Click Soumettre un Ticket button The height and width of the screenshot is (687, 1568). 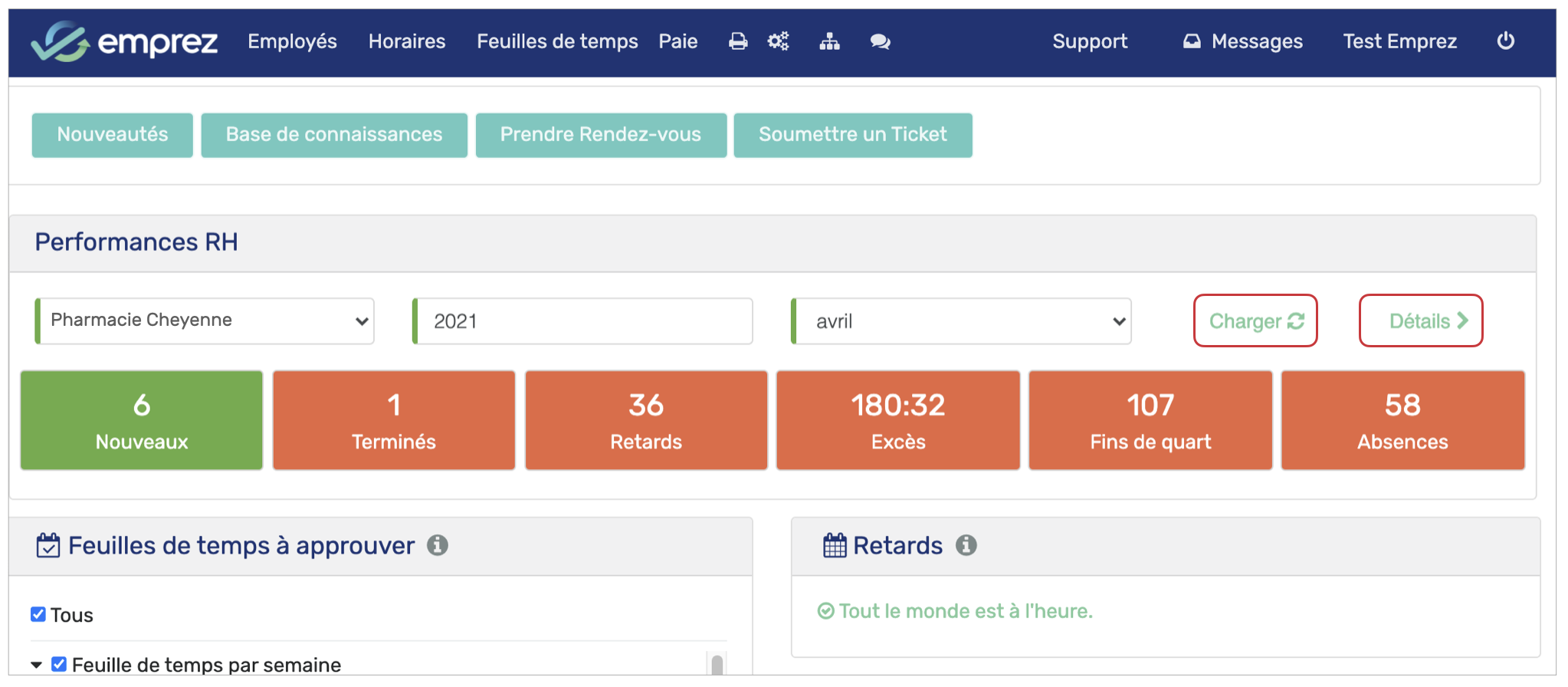click(x=853, y=135)
